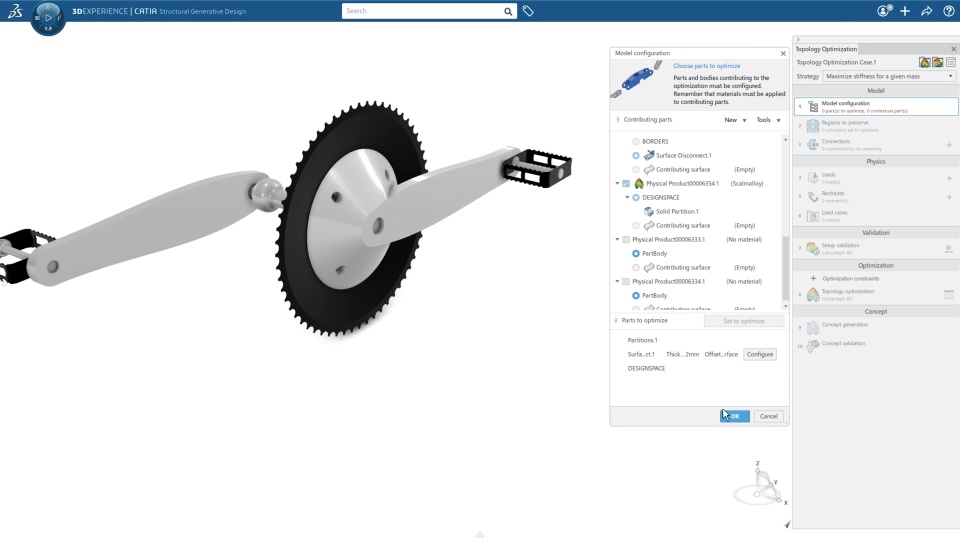Check the Physical Product00006334.1 checkbox
Image resolution: width=960 pixels, height=540 pixels.
tap(626, 282)
